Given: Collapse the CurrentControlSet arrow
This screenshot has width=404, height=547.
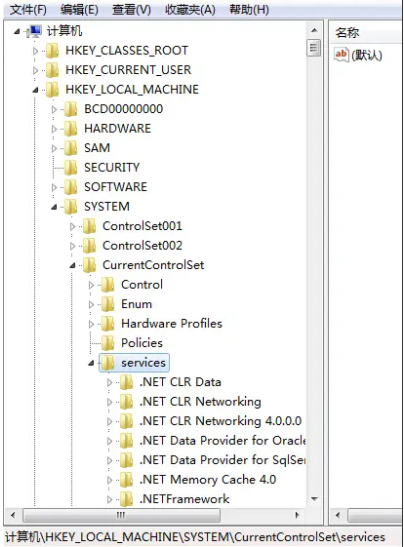Looking at the screenshot, I should point(73,266).
